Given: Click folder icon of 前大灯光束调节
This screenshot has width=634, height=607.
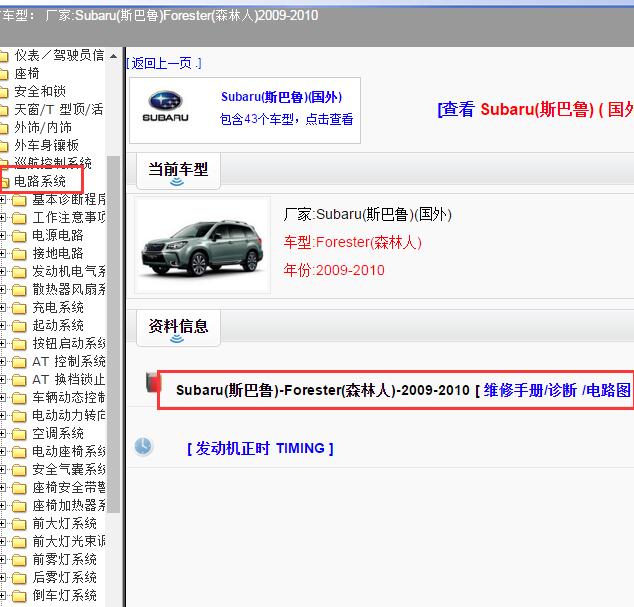Looking at the screenshot, I should [x=19, y=542].
